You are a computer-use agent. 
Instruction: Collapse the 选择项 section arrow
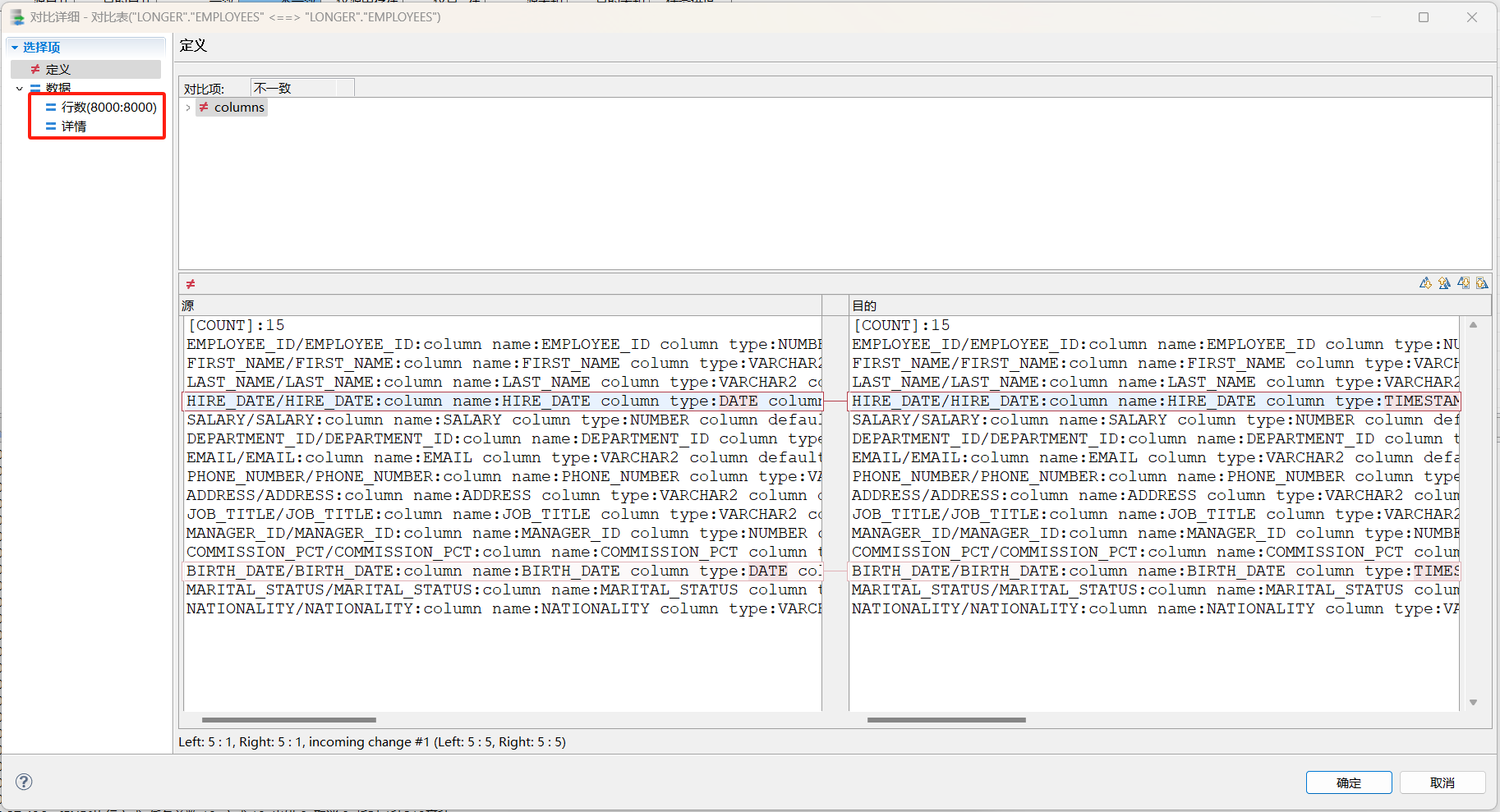(x=15, y=48)
